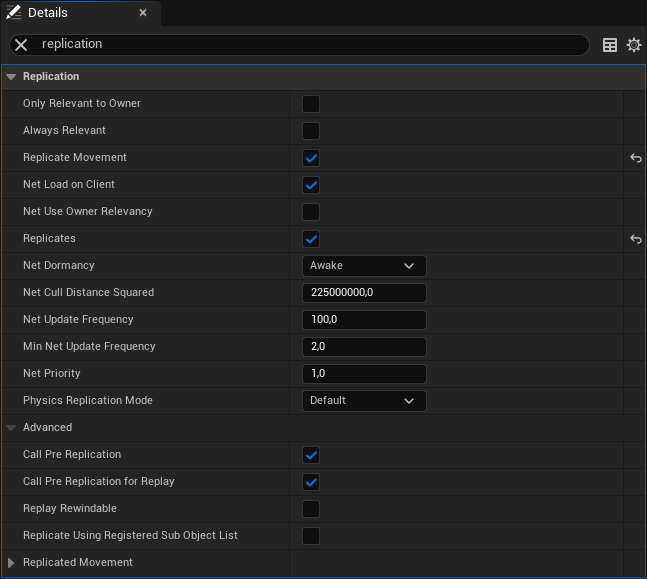
Task: Click the Replay Rewindable label
Action: tap(70, 508)
